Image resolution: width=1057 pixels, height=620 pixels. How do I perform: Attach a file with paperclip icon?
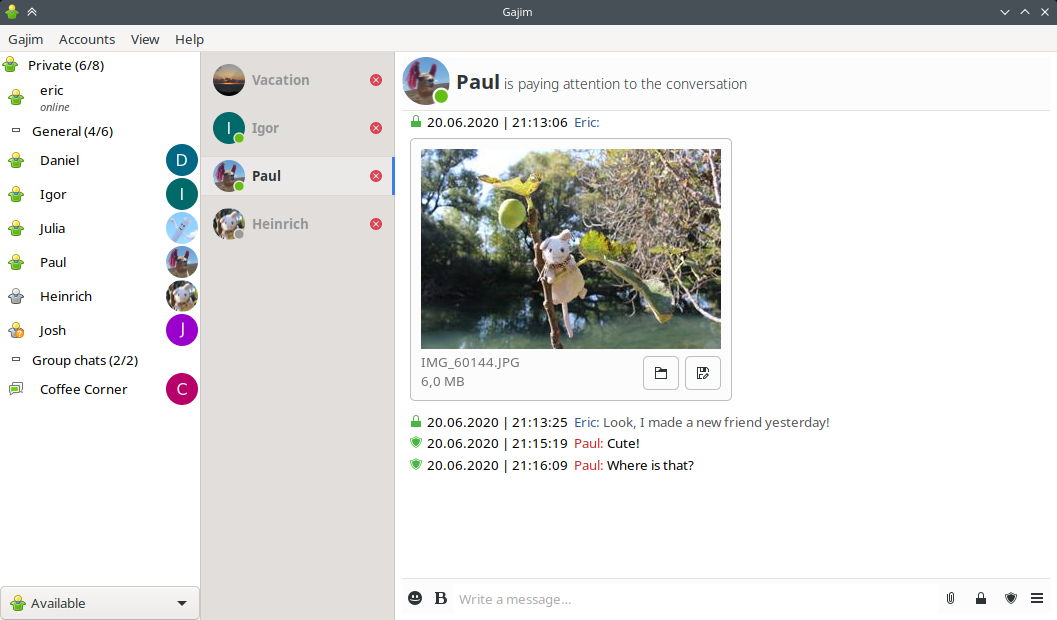coord(950,598)
